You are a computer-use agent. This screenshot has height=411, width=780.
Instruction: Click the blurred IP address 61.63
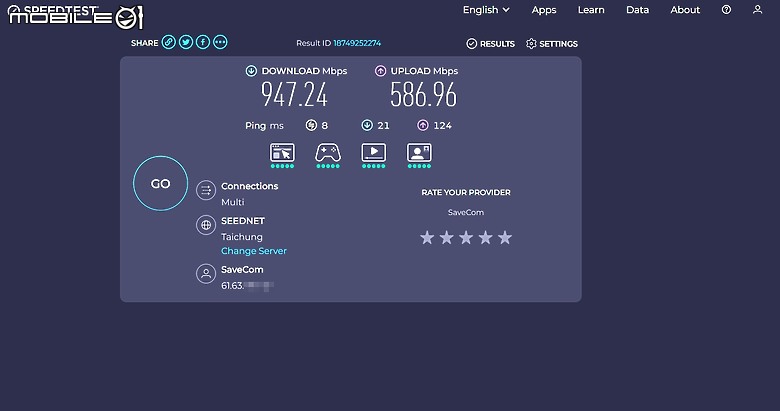tap(247, 286)
